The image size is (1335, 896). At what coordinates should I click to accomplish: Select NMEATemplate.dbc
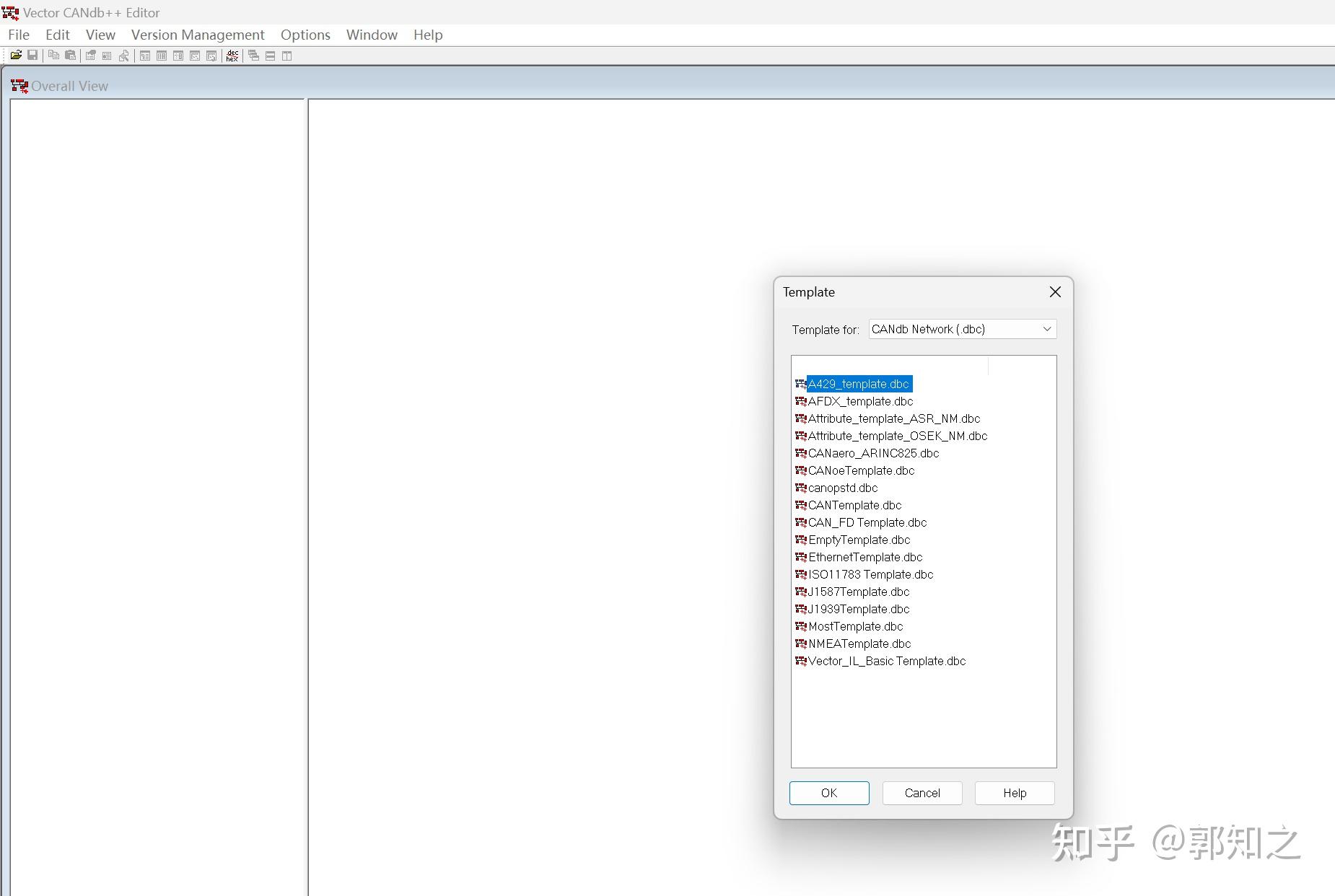pyautogui.click(x=859, y=644)
